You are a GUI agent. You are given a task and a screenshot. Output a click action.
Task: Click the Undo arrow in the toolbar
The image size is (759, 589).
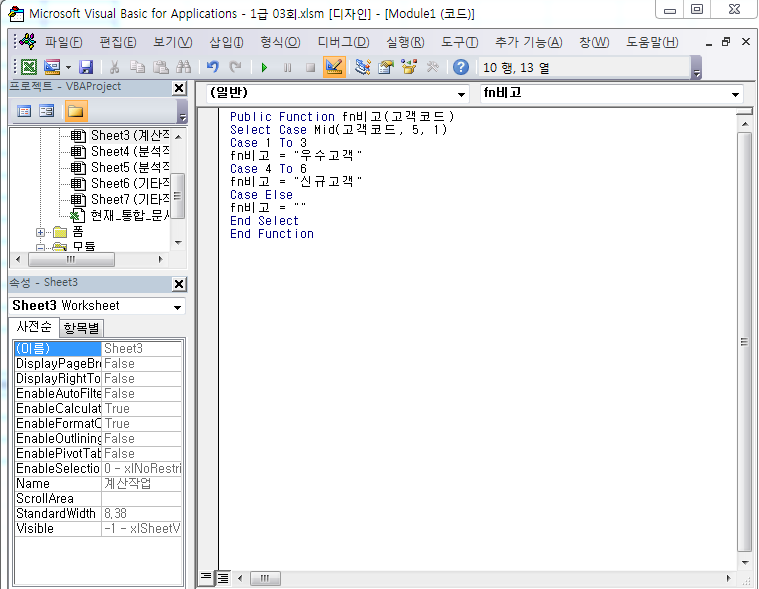pyautogui.click(x=212, y=67)
